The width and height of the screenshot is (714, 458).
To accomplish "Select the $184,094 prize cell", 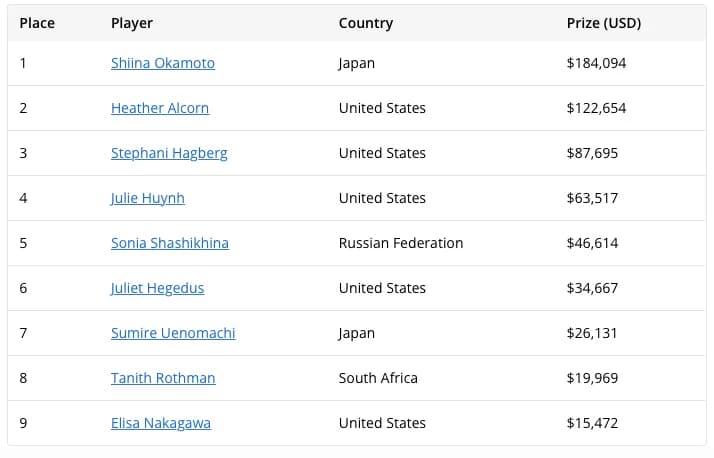I will (x=597, y=63).
